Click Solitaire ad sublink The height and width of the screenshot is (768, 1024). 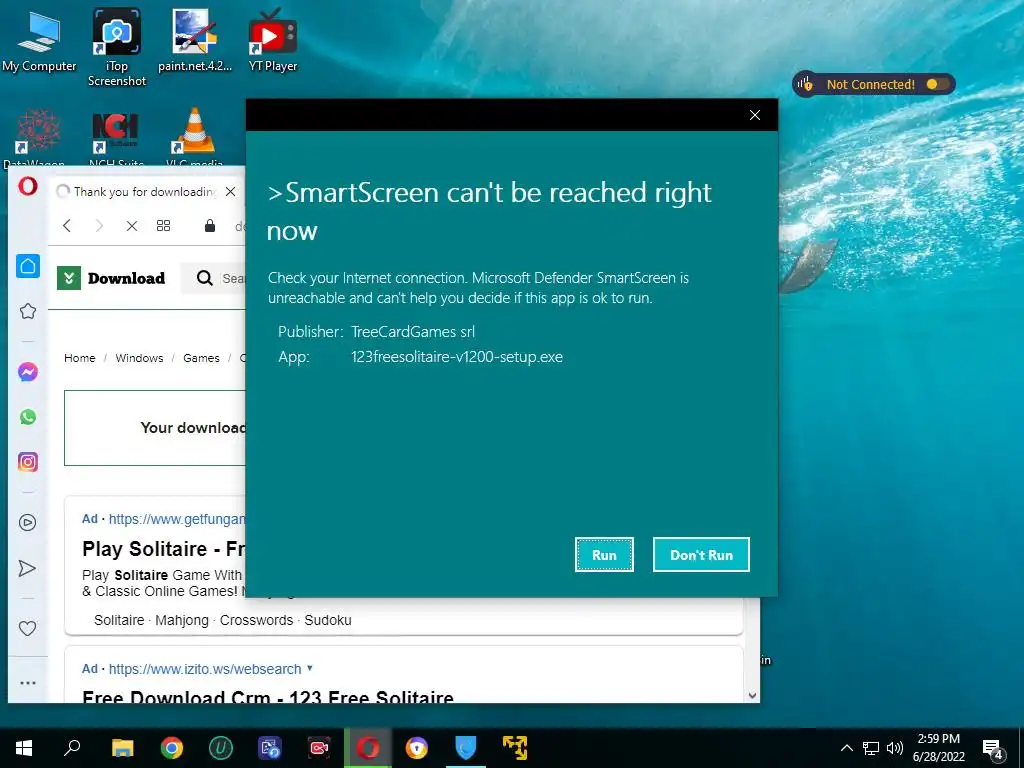[x=119, y=620]
